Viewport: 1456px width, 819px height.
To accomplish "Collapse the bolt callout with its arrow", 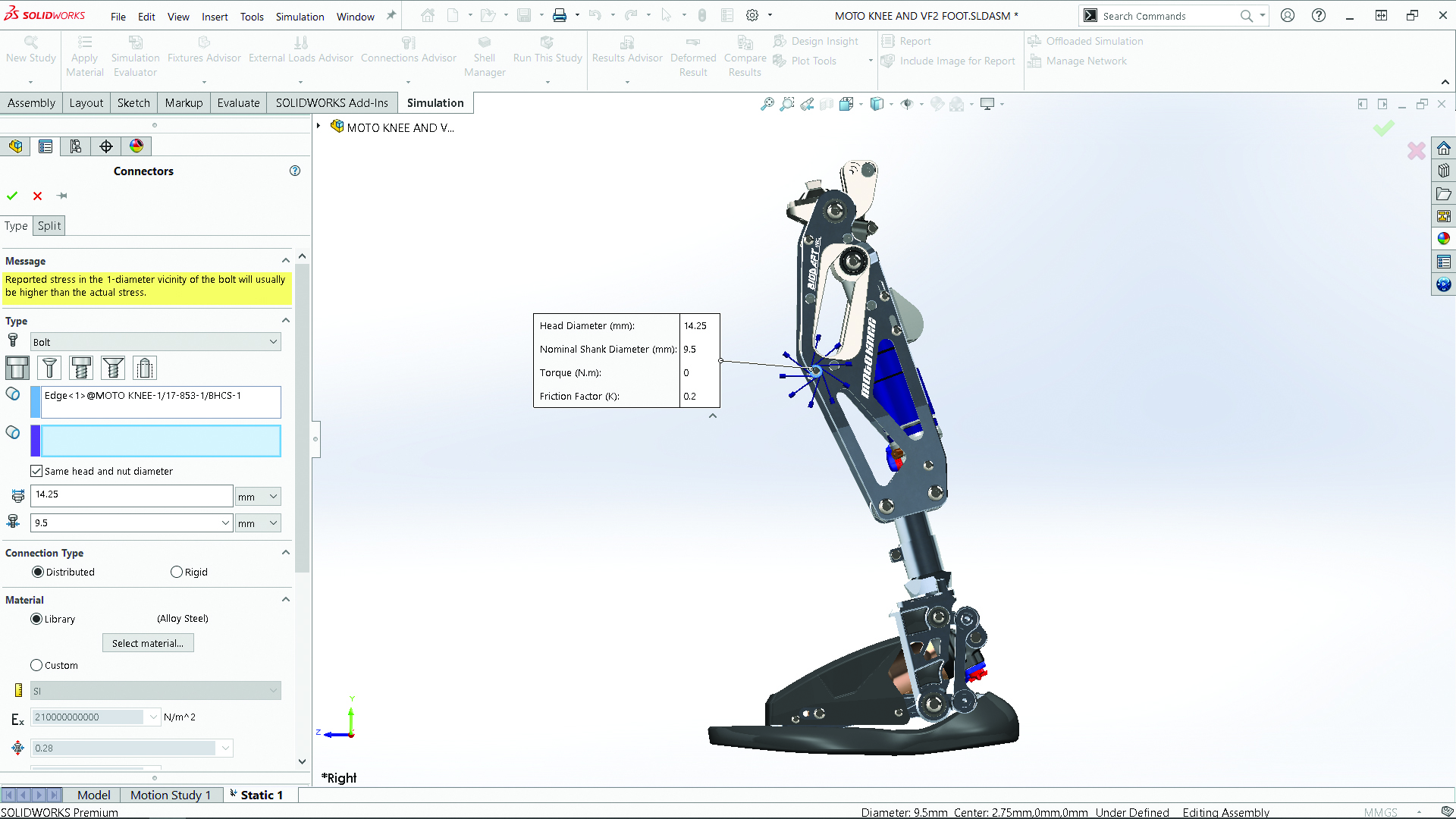I will pos(713,416).
